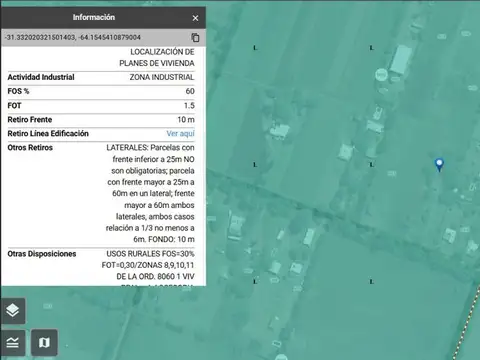Click the 'Actividad Industrial' label

click(41, 77)
